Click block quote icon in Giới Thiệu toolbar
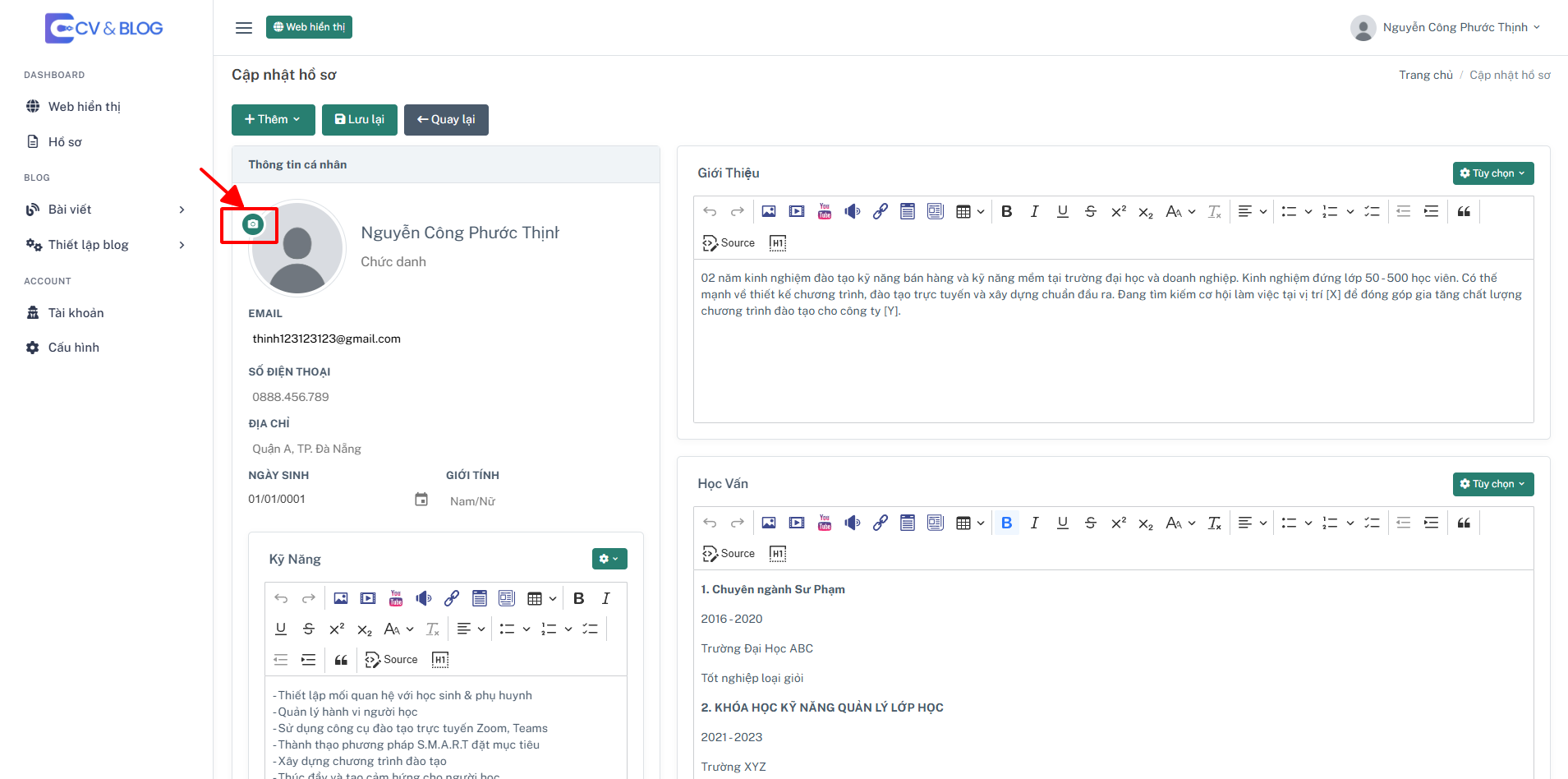This screenshot has height=779, width=1568. [1464, 211]
